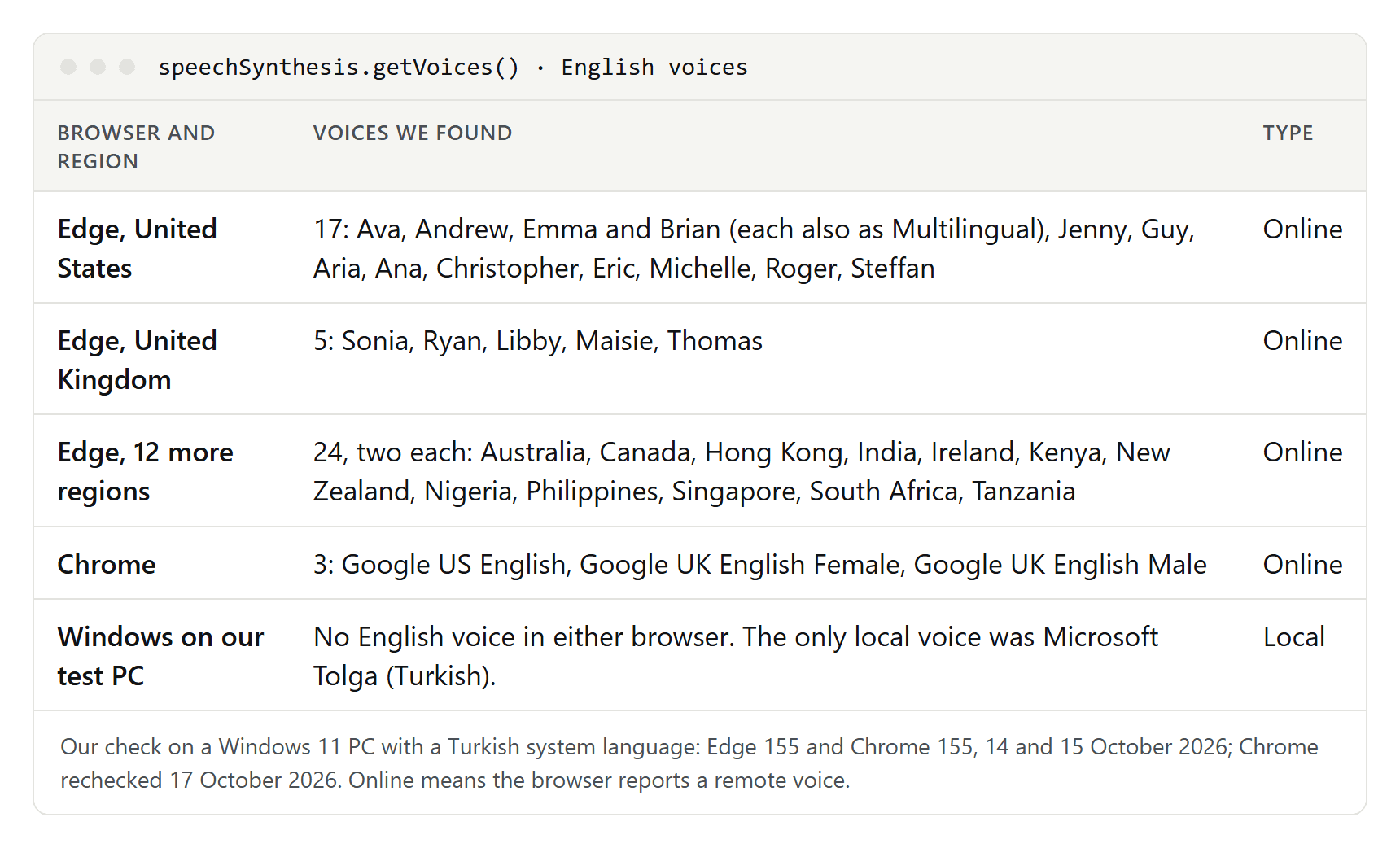The image size is (1400, 848).
Task: Click the "TYPE" column header
Action: (1288, 133)
